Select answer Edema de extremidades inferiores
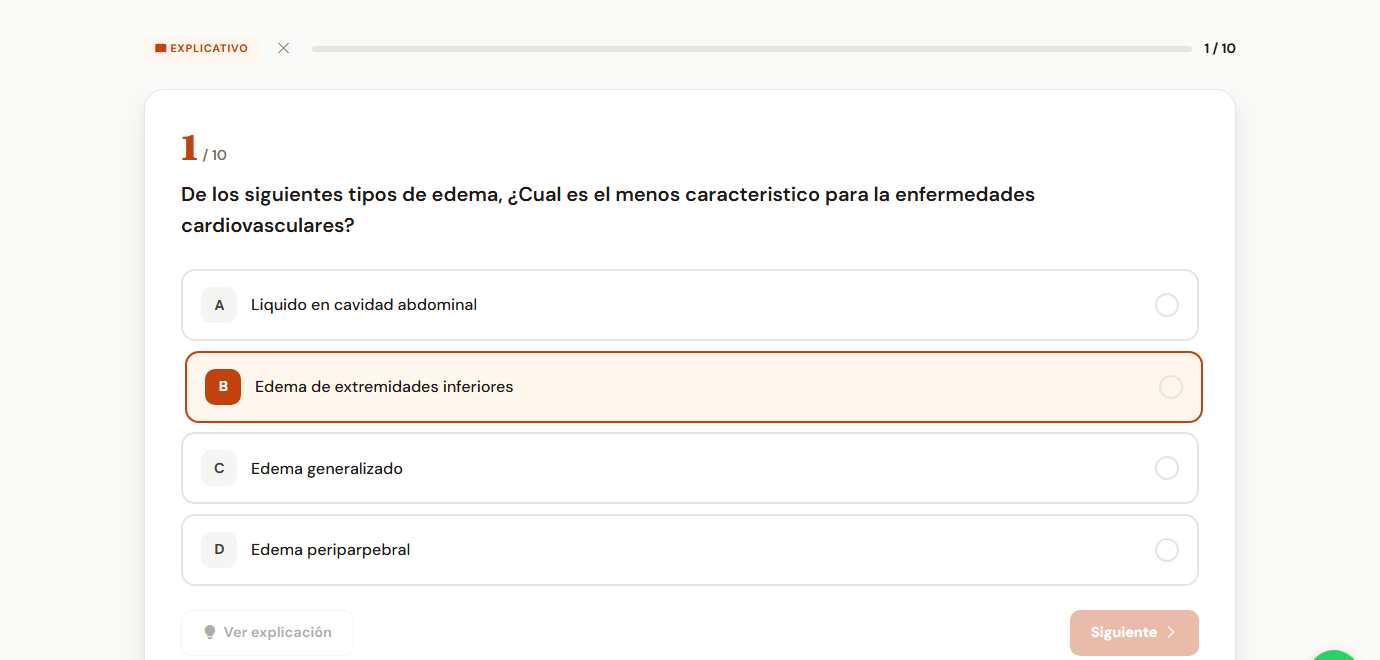The height and width of the screenshot is (660, 1380). pyautogui.click(x=690, y=386)
